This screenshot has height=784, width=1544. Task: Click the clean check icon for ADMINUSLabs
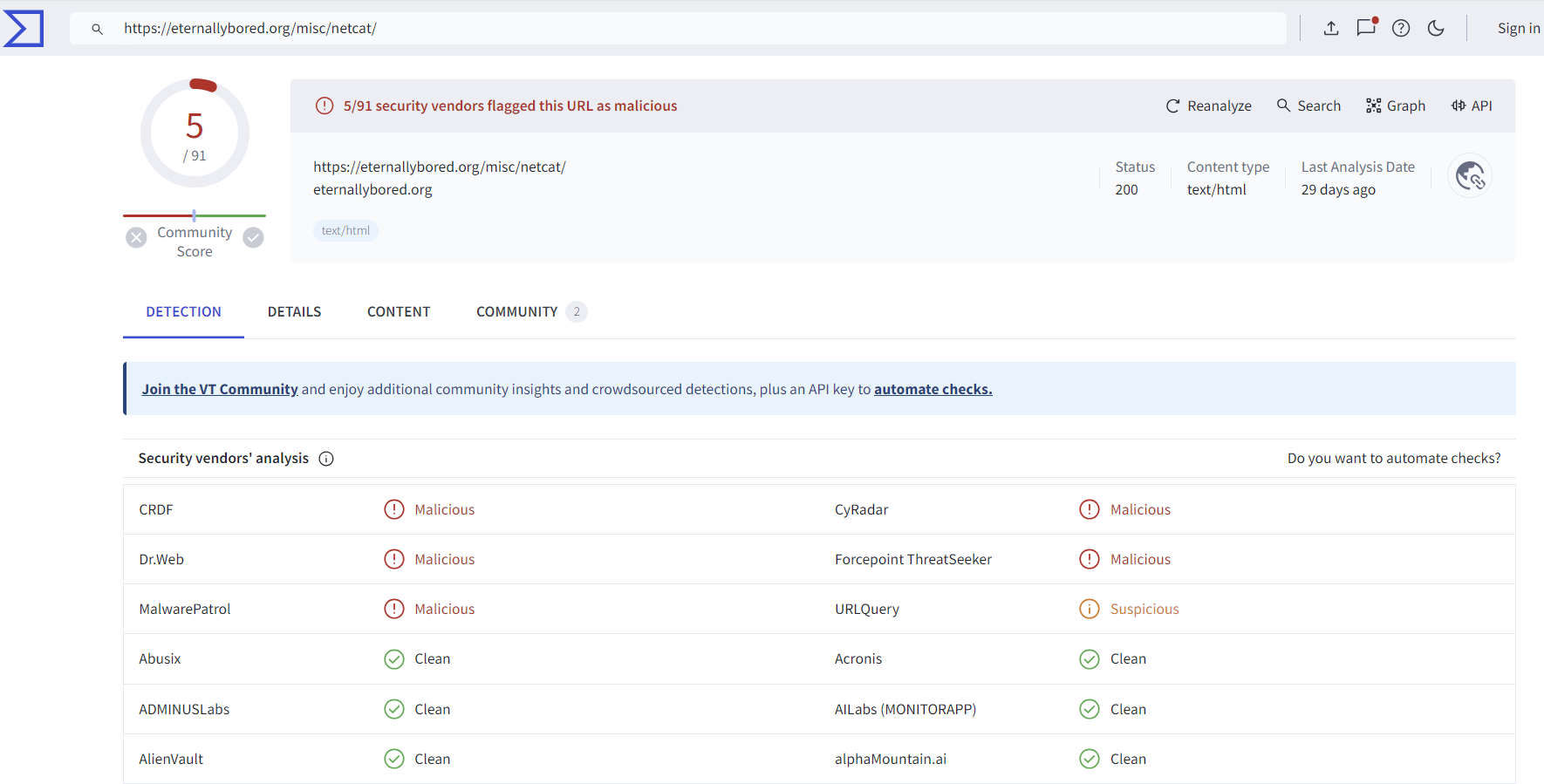tap(394, 709)
